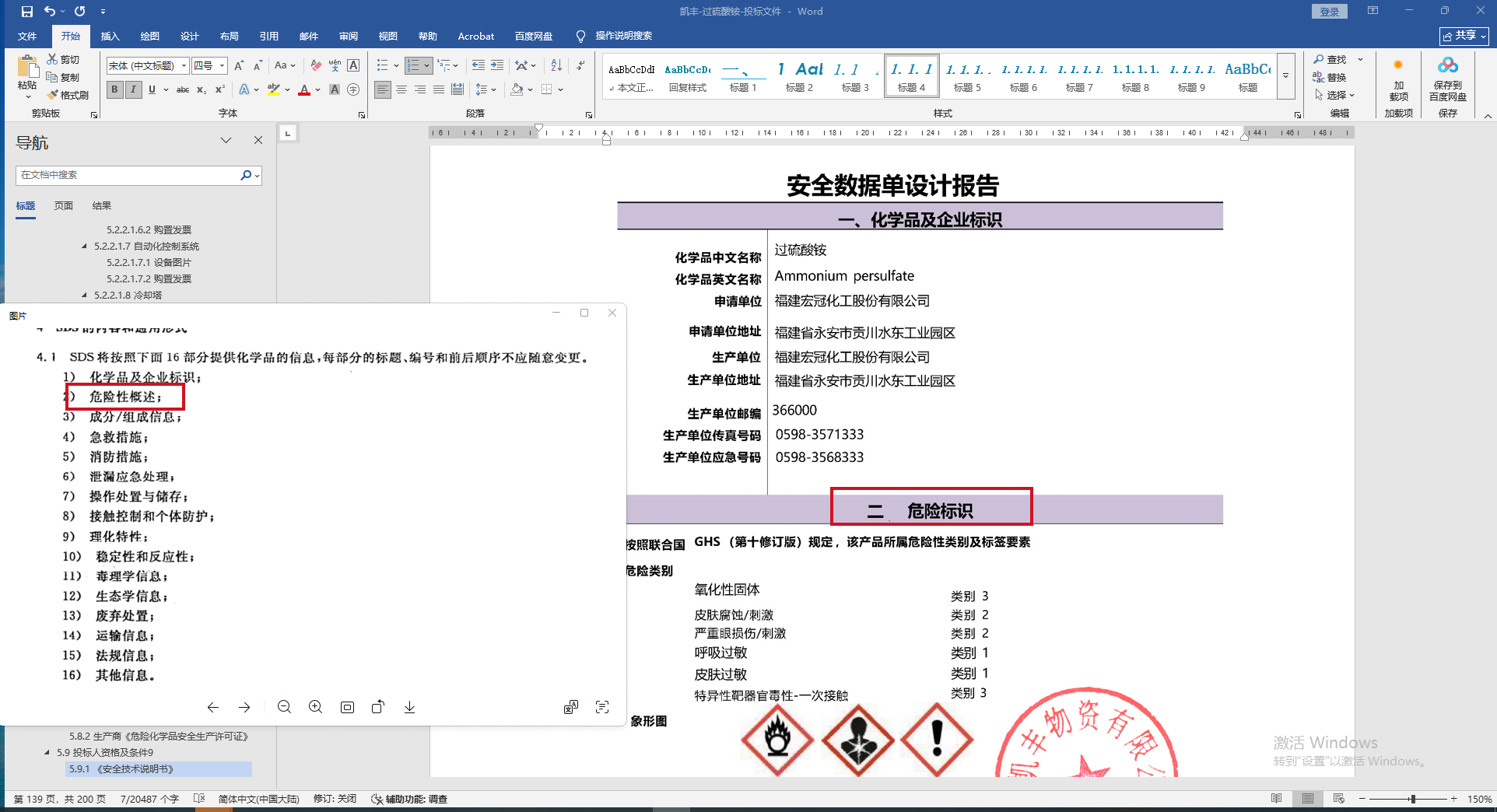Viewport: 1497px width, 812px height.
Task: Translate the image text in picture viewer
Action: pyautogui.click(x=570, y=707)
